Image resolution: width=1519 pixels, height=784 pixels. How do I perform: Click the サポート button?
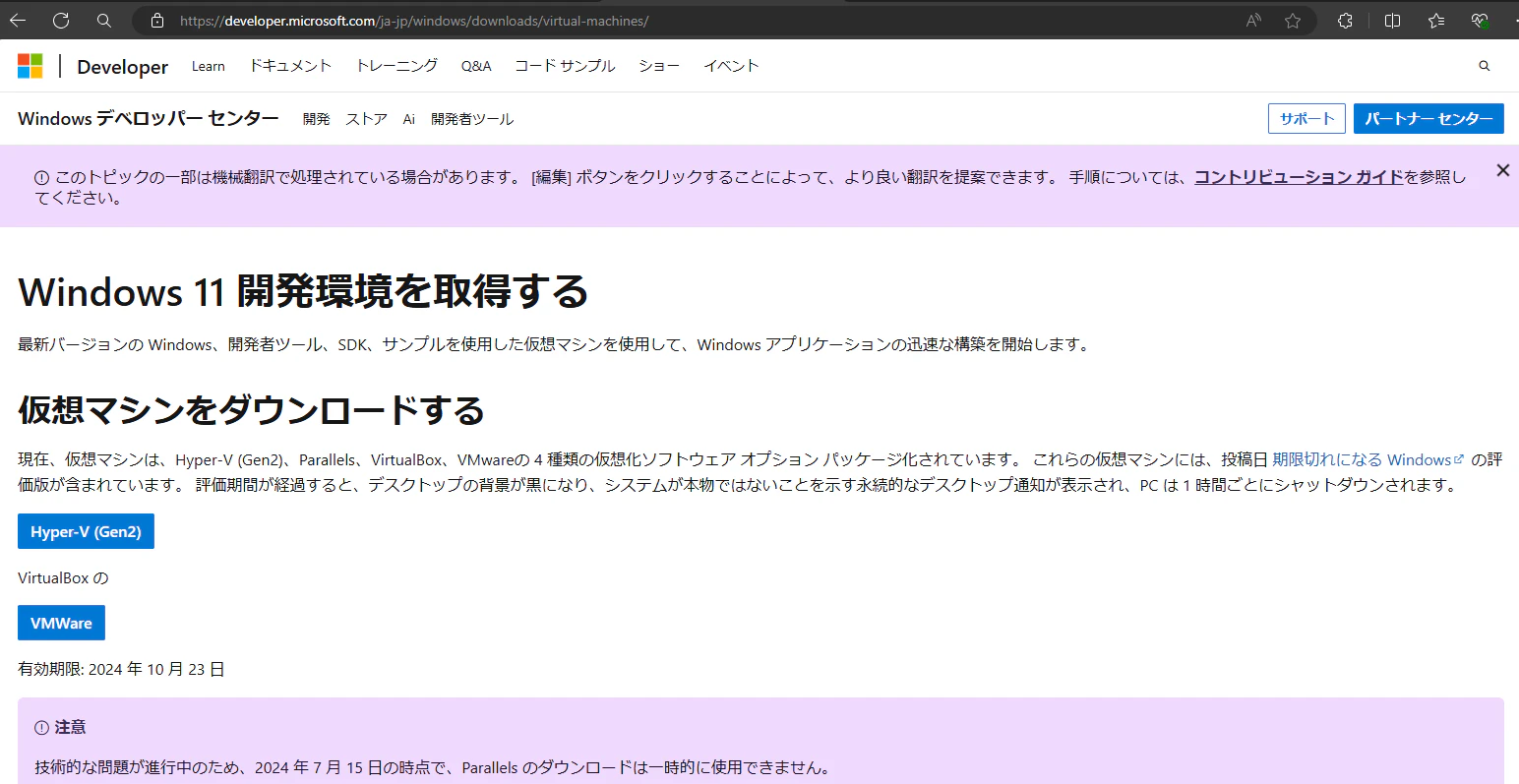[1306, 118]
